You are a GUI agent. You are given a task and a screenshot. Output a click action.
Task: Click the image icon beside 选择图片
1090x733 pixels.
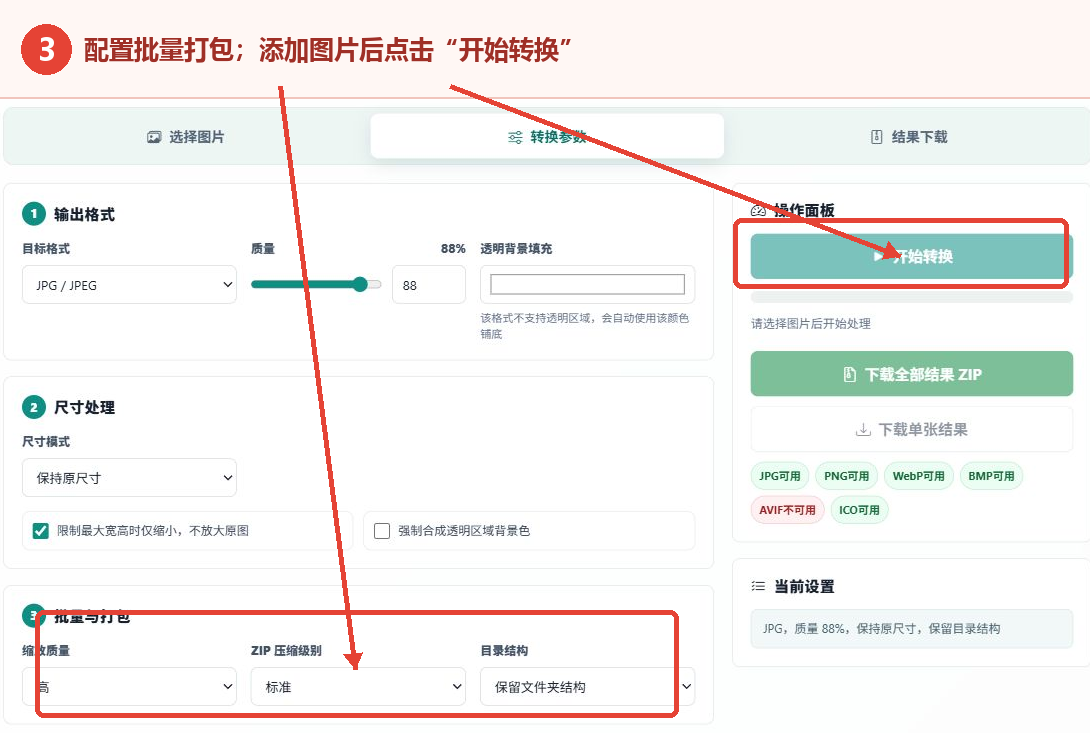(154, 137)
